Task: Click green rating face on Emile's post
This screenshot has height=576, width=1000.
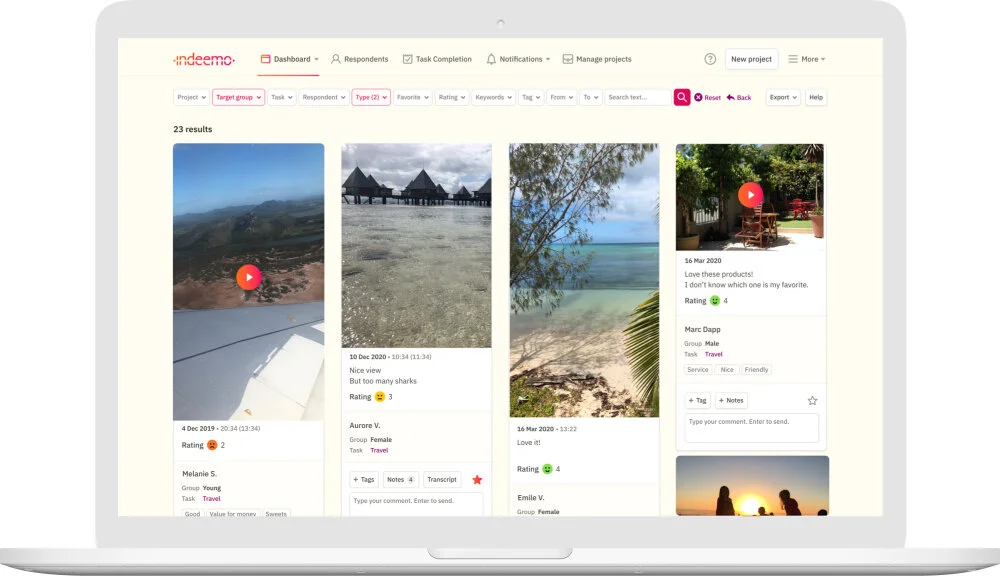Action: [x=547, y=469]
